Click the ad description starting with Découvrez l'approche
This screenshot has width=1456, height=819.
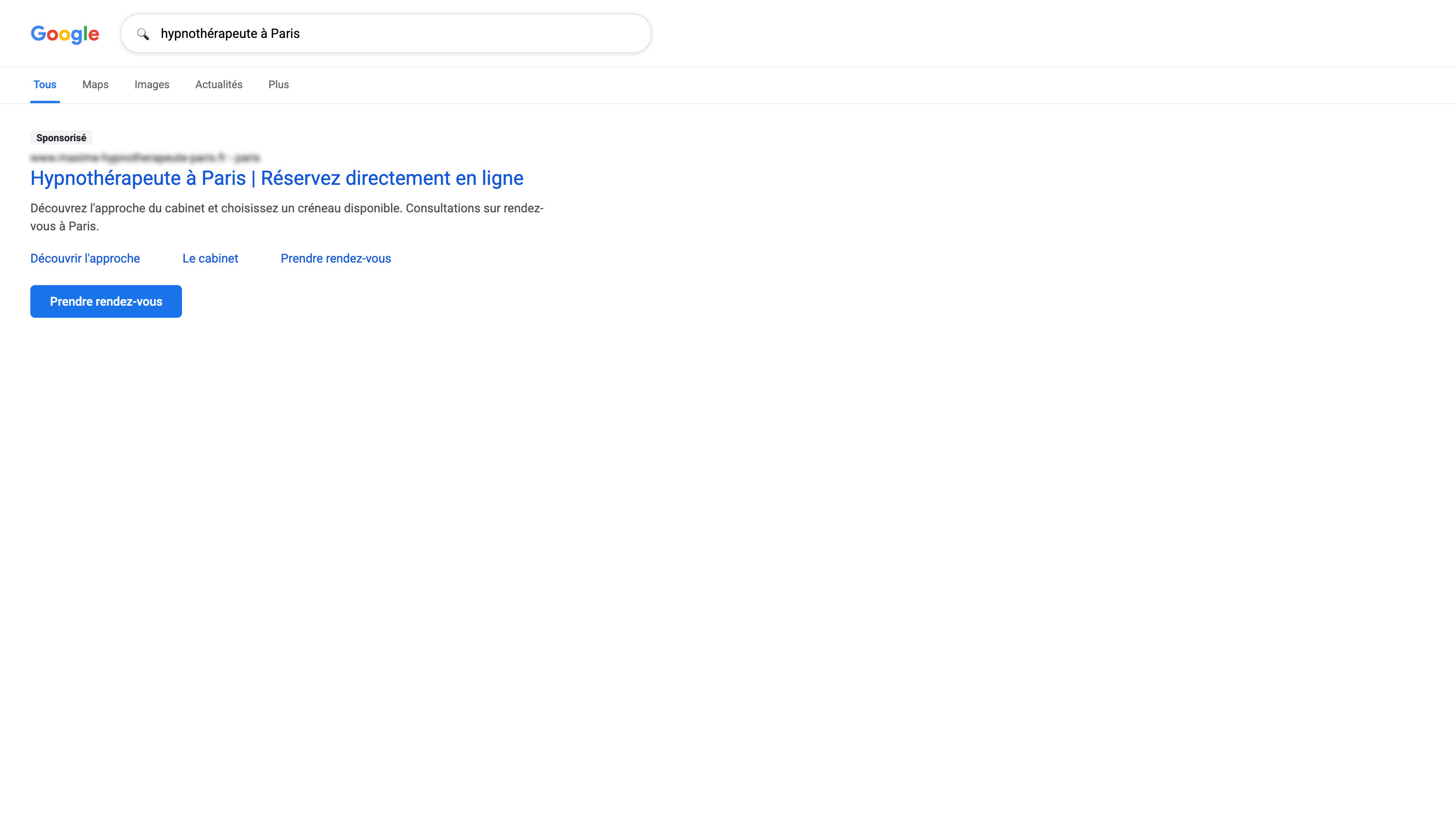[287, 217]
